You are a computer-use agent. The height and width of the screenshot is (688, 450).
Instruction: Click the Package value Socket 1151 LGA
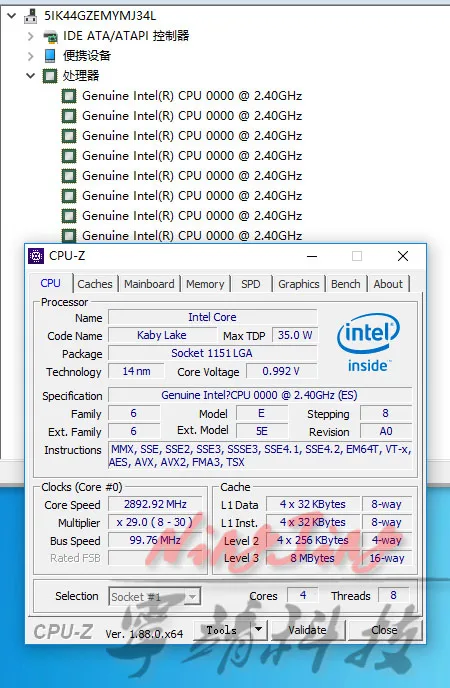pyautogui.click(x=212, y=353)
